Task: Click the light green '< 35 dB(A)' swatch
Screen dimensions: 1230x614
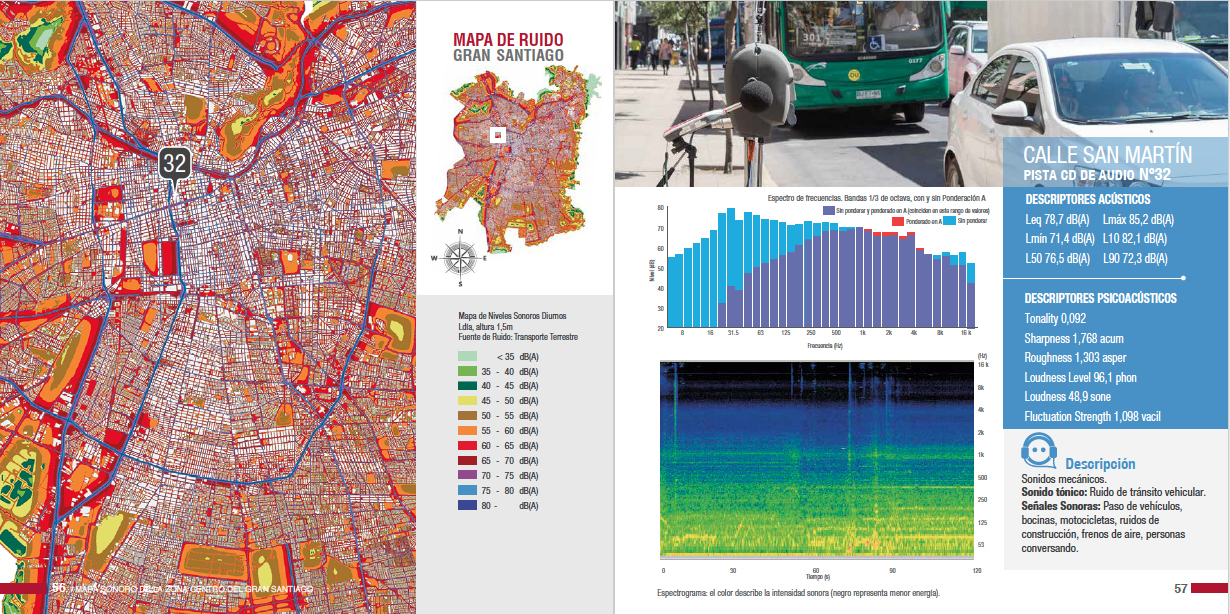Action: (x=467, y=356)
